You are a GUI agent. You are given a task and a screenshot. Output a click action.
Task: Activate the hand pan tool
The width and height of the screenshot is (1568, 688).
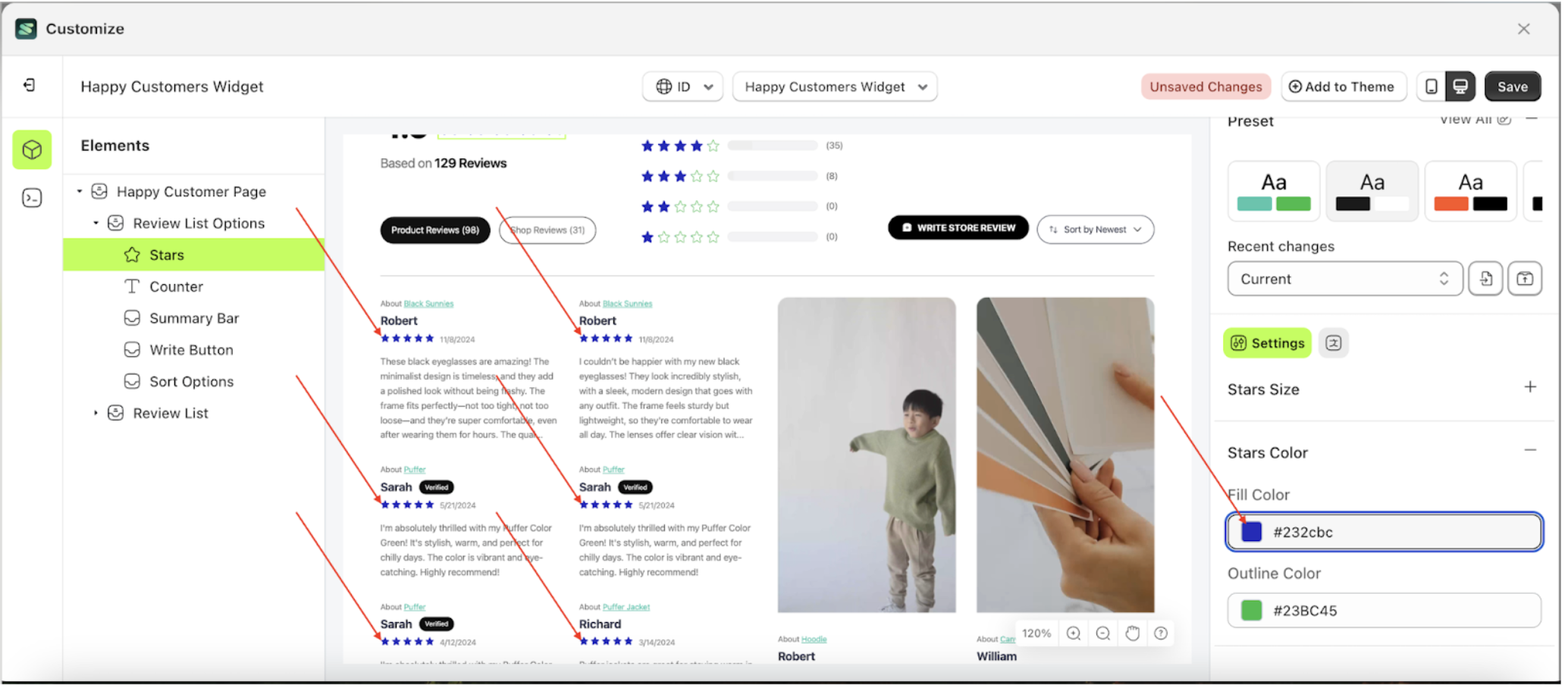tap(1132, 633)
